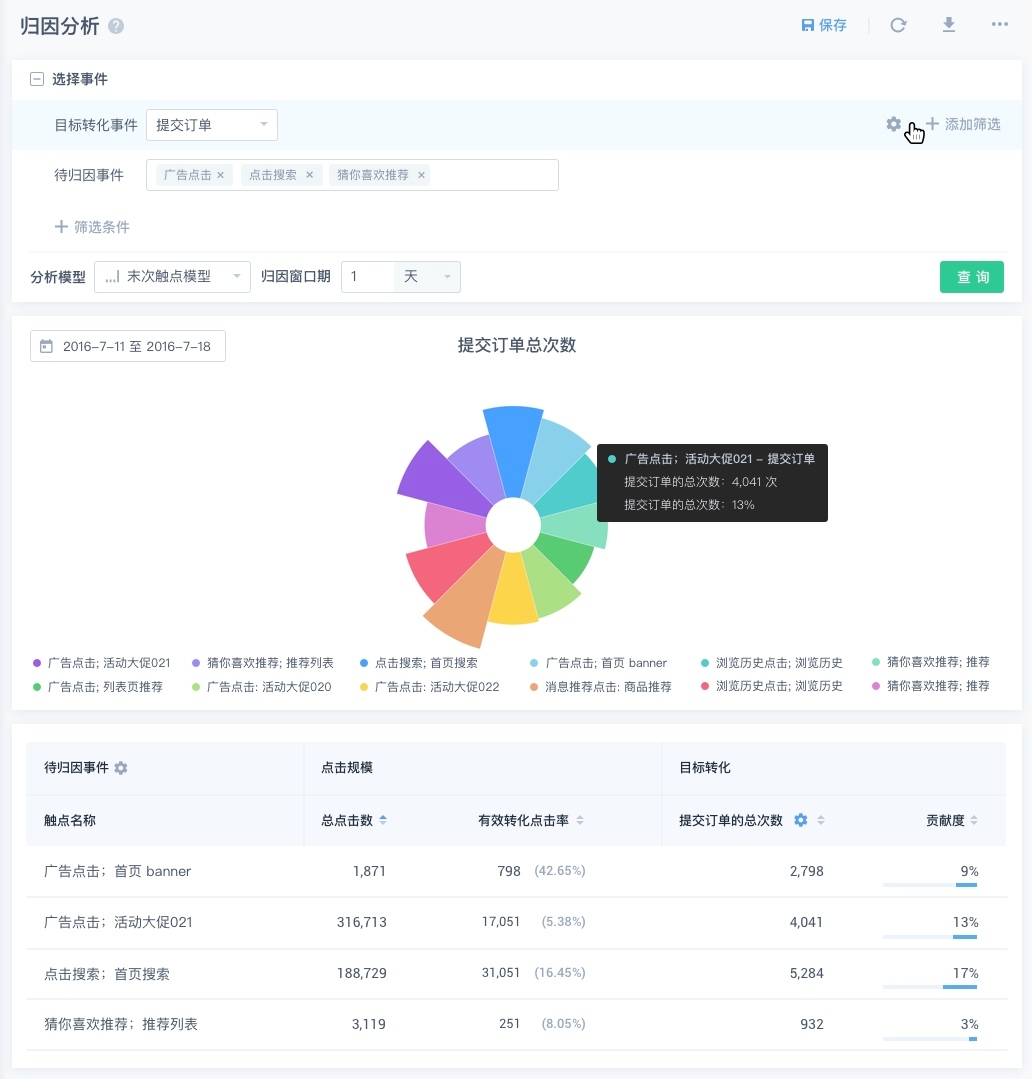Open the date range picker 2016-7-11 至 2016-7-18
The height and width of the screenshot is (1079, 1032).
click(128, 346)
